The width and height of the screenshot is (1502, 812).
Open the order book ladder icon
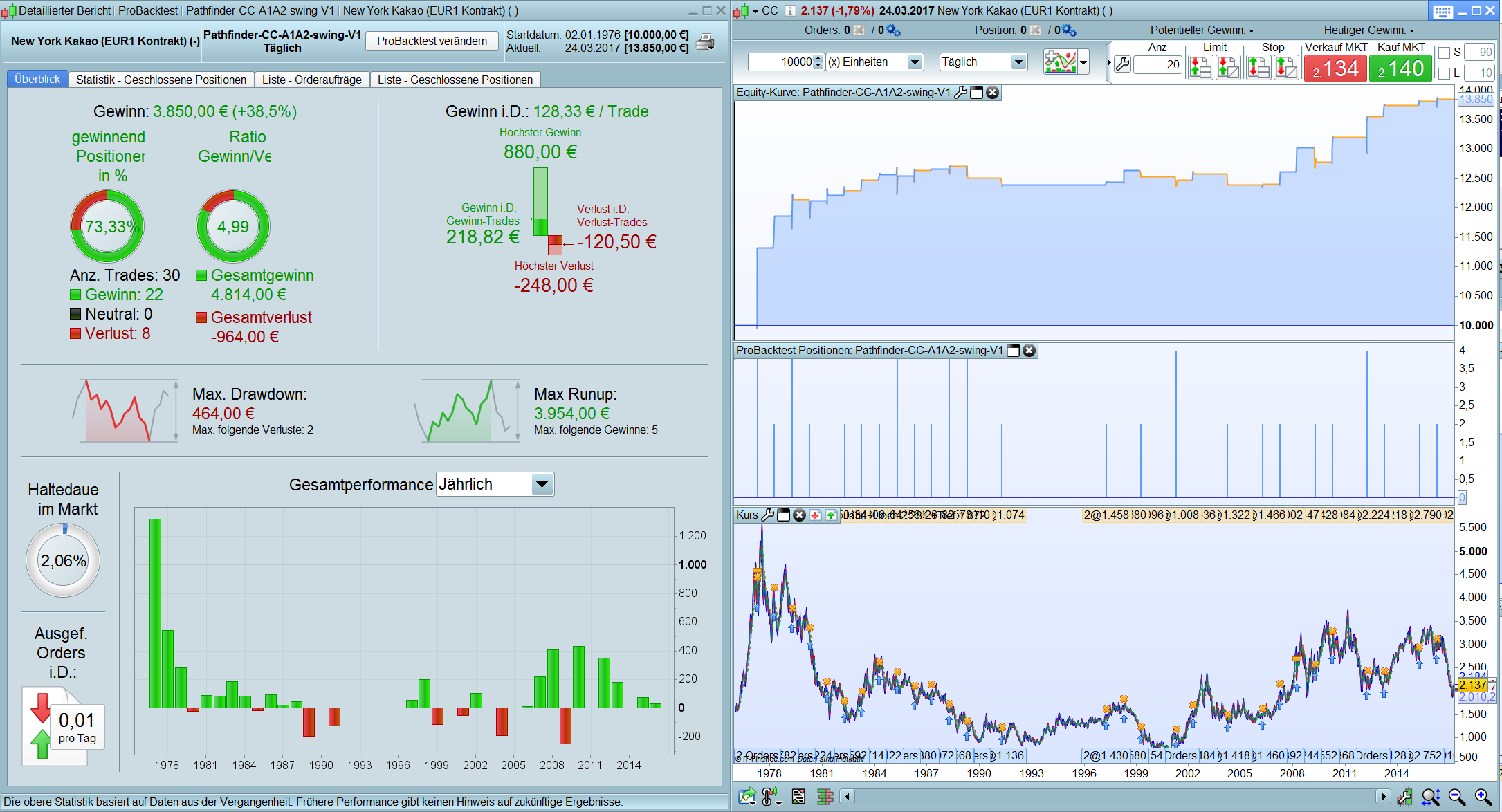point(825,797)
